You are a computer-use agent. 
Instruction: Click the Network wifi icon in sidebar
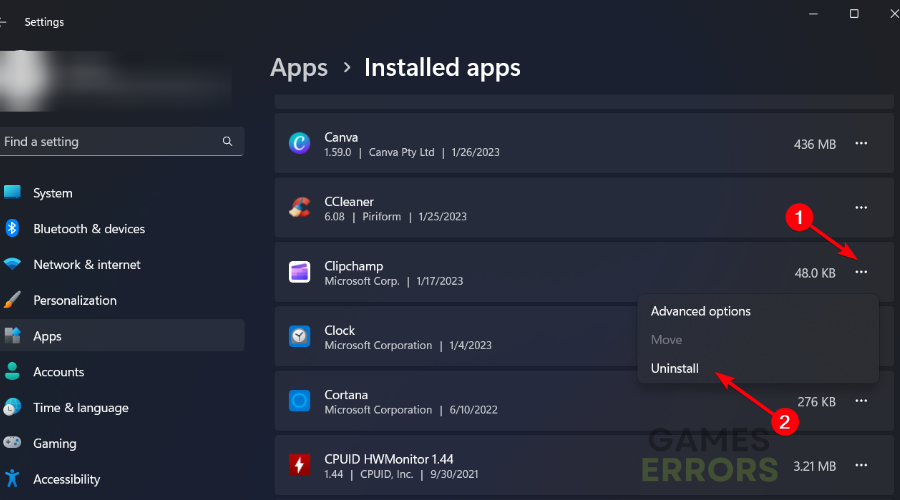pyautogui.click(x=12, y=263)
